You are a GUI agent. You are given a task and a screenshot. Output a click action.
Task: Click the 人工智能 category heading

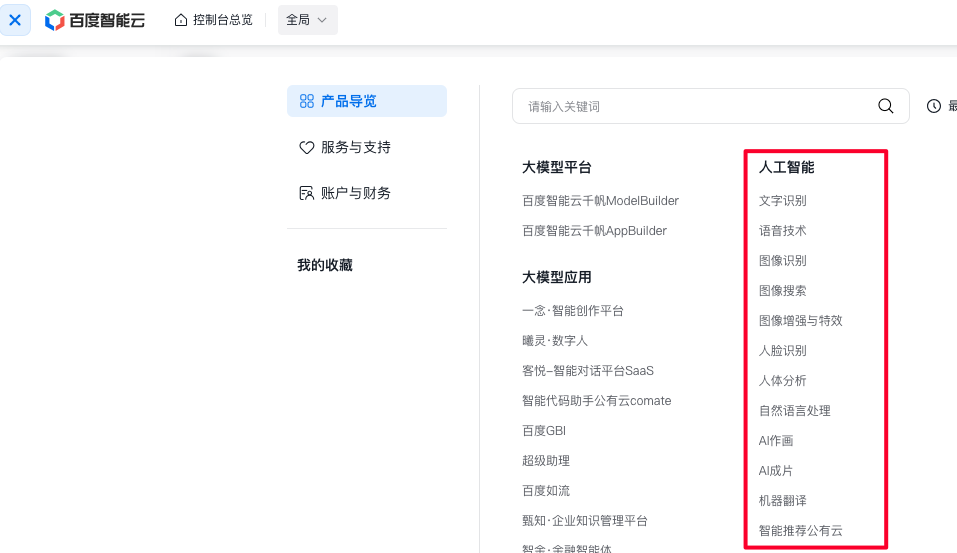coord(786,167)
